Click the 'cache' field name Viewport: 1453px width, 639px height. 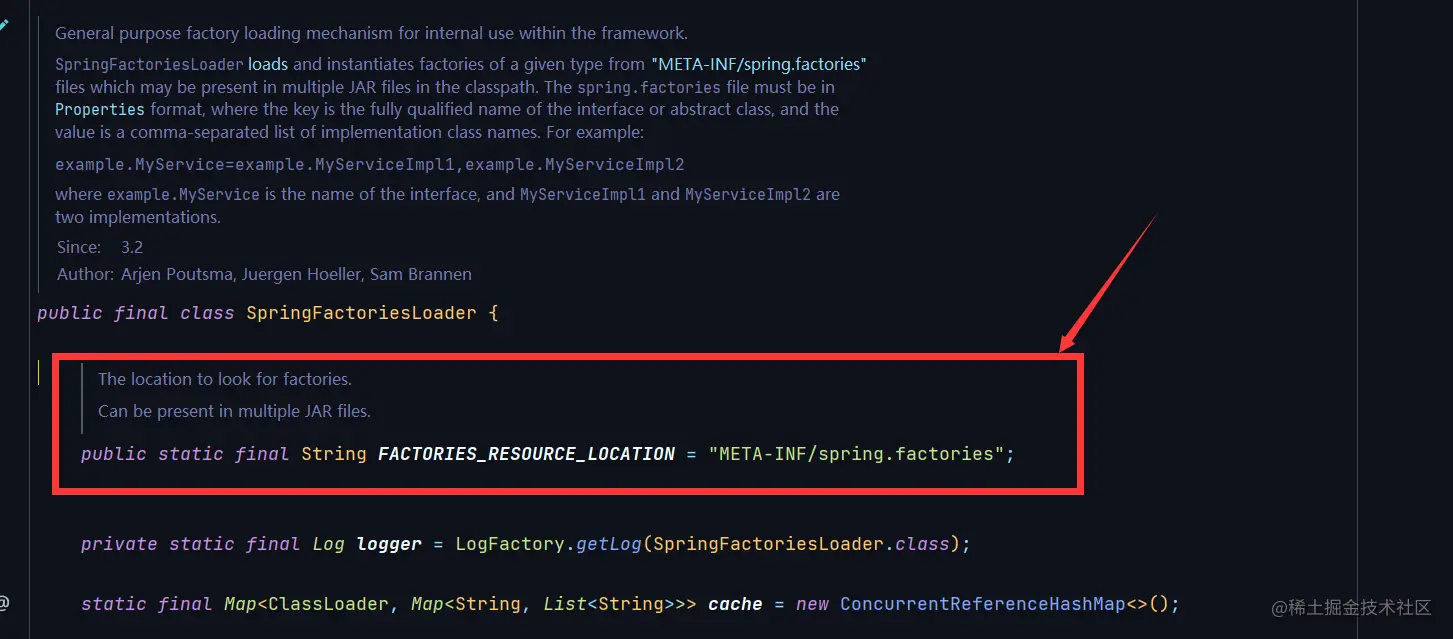coord(735,604)
